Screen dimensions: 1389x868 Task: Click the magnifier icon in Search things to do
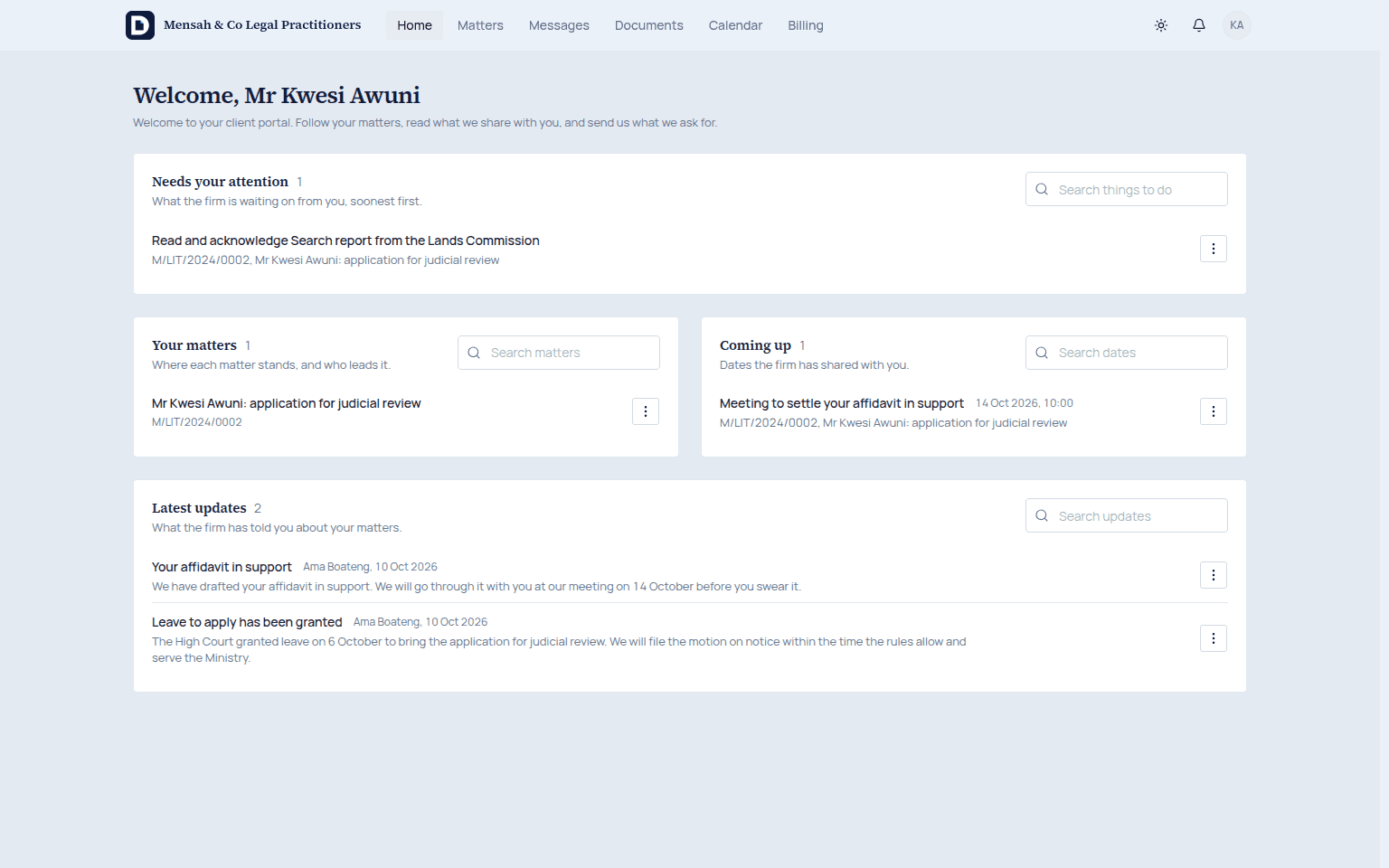pyautogui.click(x=1042, y=189)
